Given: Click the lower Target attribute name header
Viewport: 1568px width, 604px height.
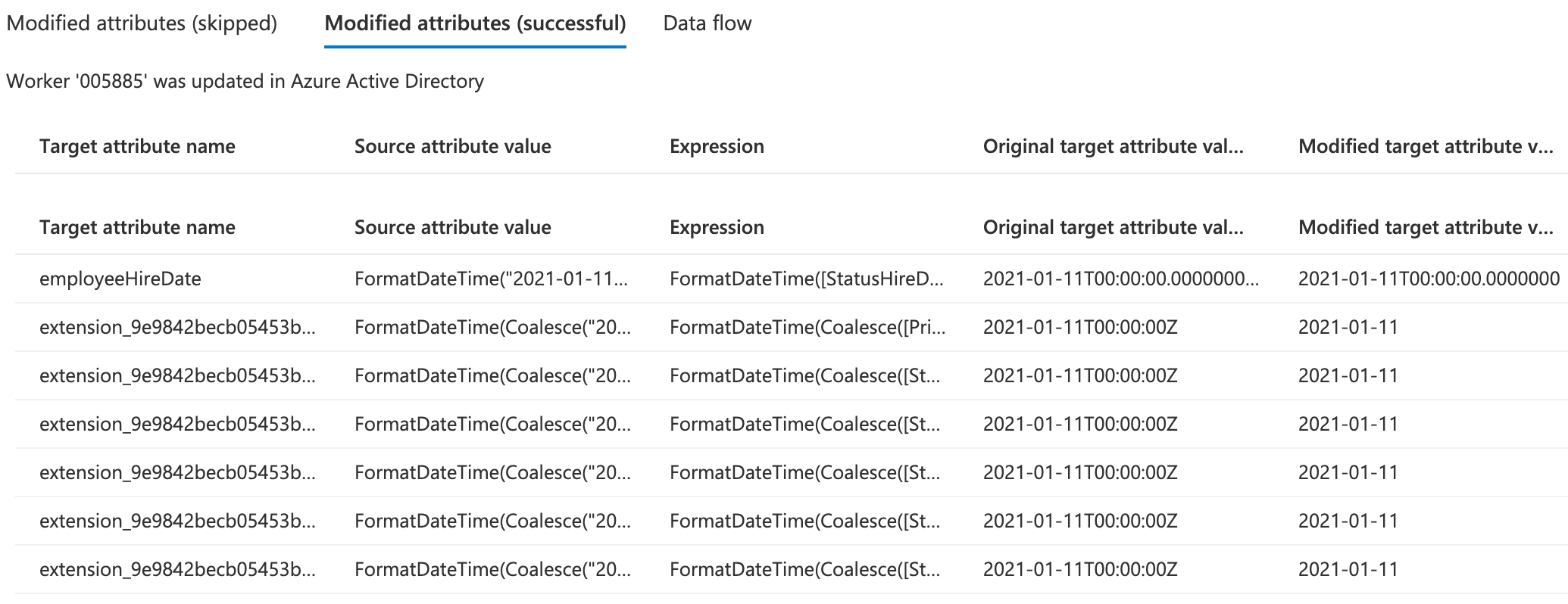Looking at the screenshot, I should coord(137,227).
